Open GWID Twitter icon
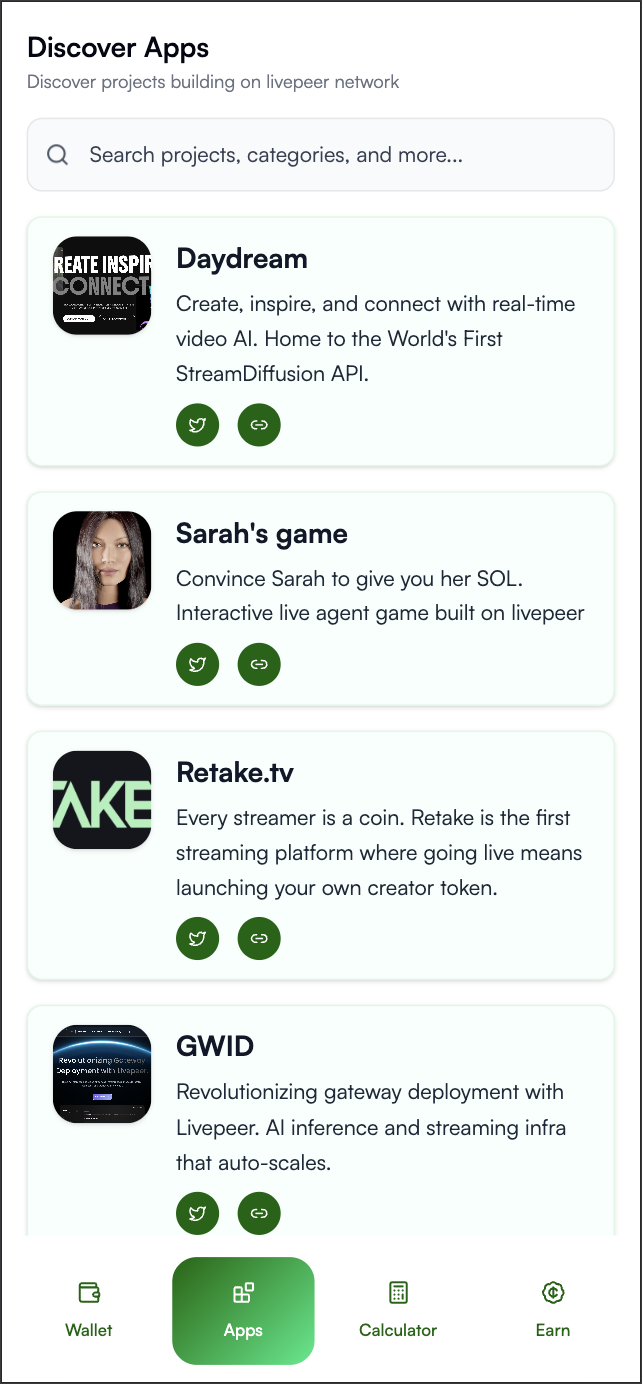 (198, 1213)
